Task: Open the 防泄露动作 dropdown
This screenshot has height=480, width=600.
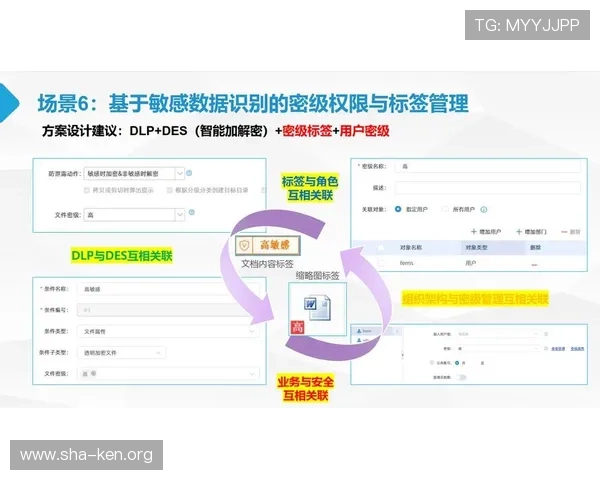Action: 134,173
